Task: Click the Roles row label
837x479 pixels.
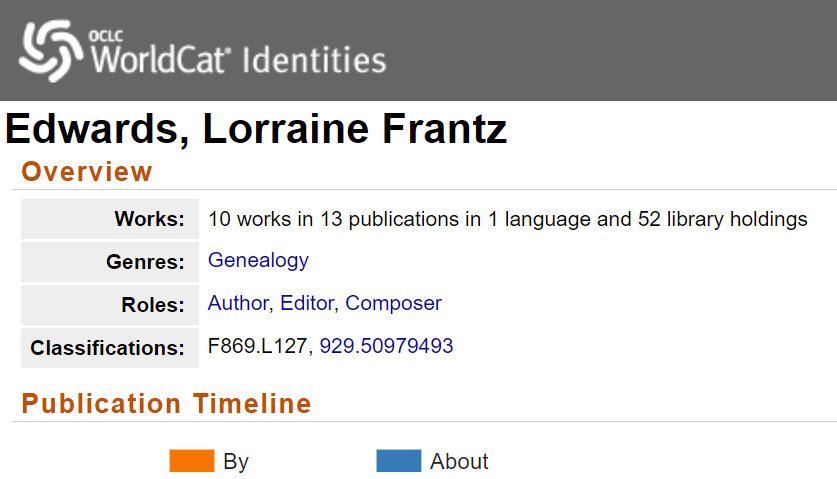Action: click(151, 305)
